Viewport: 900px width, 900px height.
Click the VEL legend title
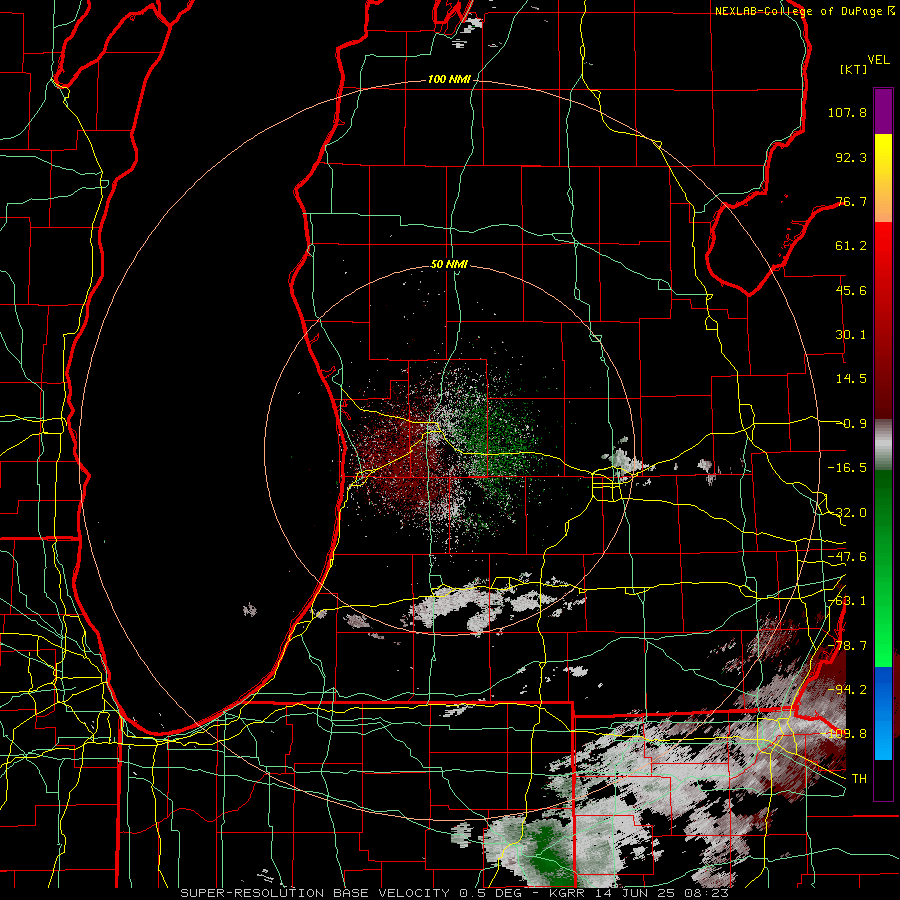tap(878, 60)
